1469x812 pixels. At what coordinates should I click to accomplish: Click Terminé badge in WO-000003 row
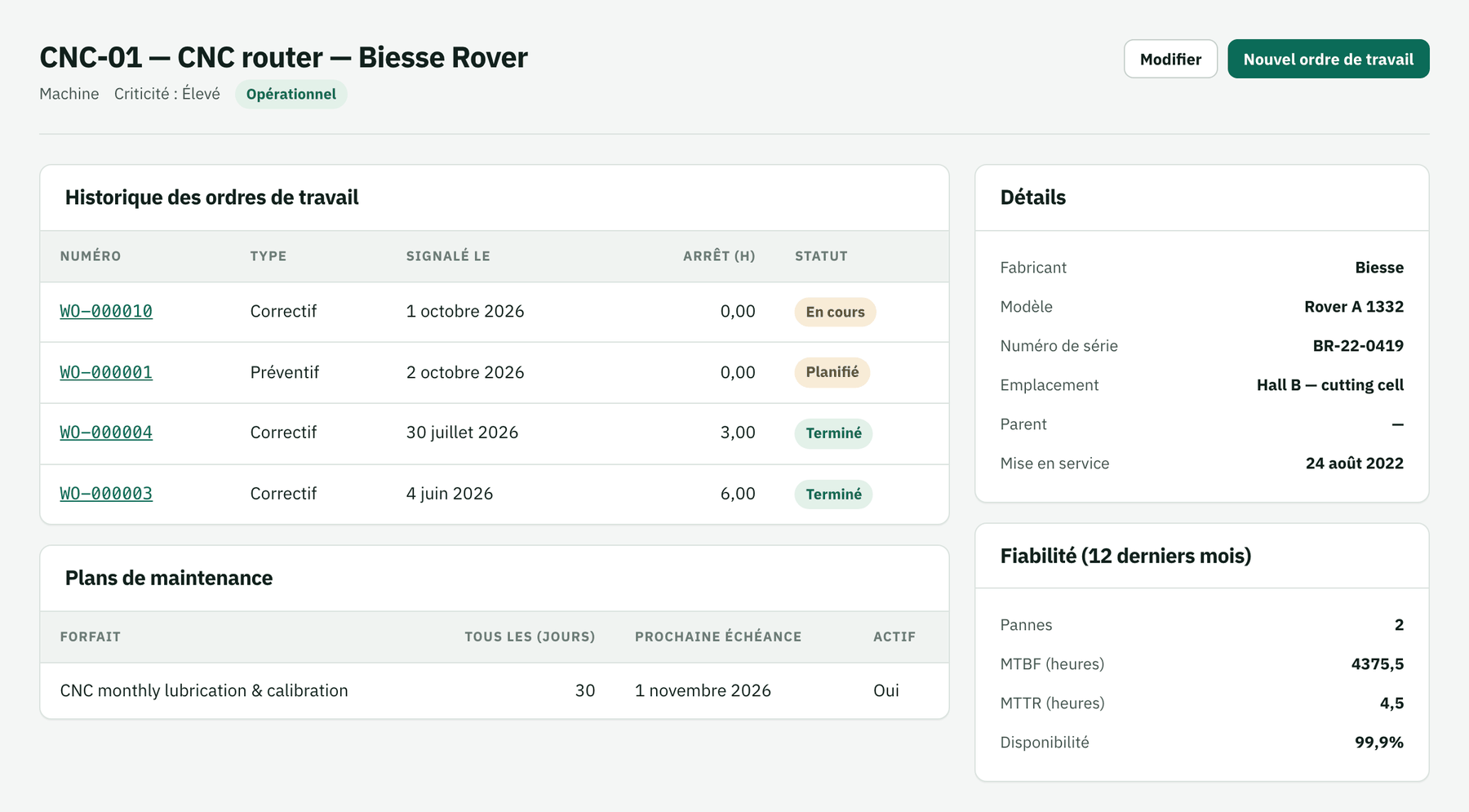(833, 495)
